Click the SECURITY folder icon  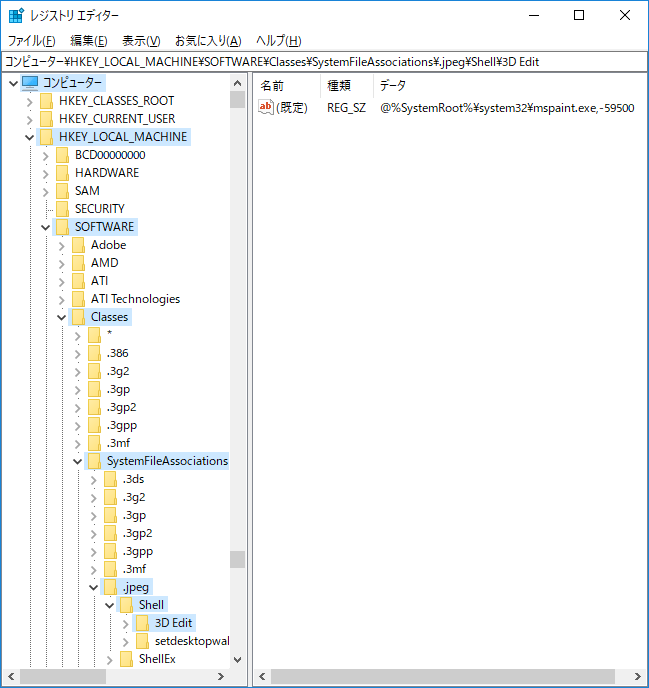[x=62, y=209]
